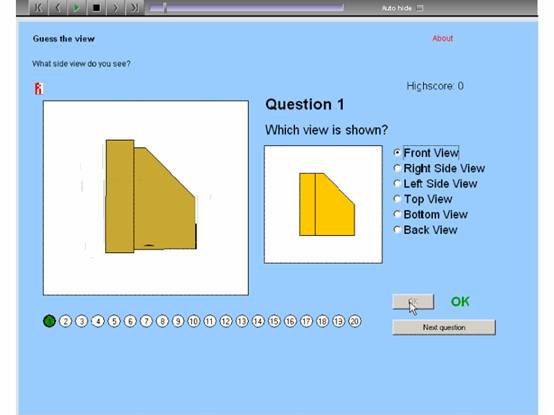The image size is (554, 415).
Task: Select the Left Side View option
Action: [436, 184]
